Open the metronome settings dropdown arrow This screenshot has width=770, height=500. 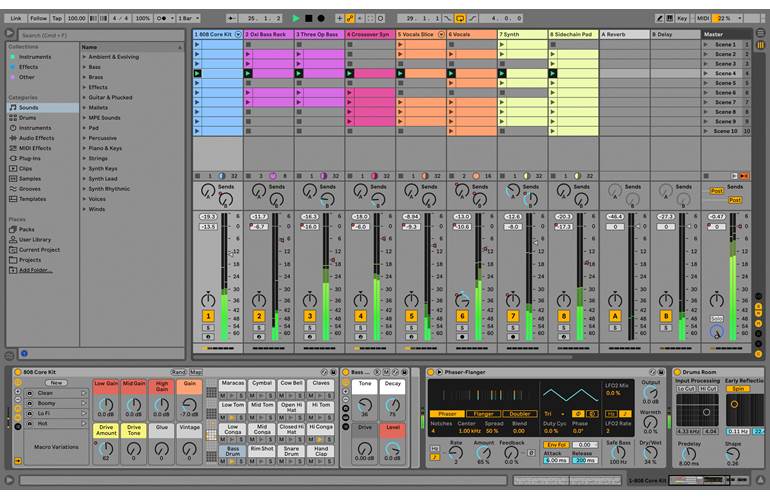[172, 18]
